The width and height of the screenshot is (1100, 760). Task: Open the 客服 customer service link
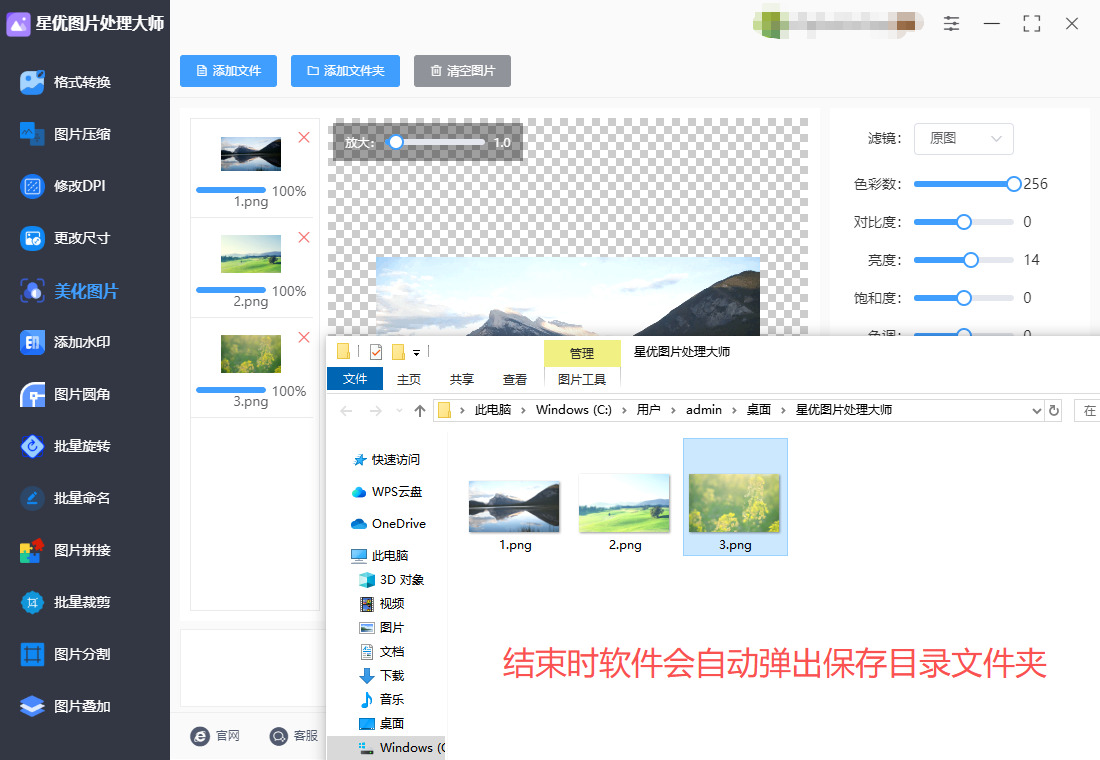click(294, 735)
